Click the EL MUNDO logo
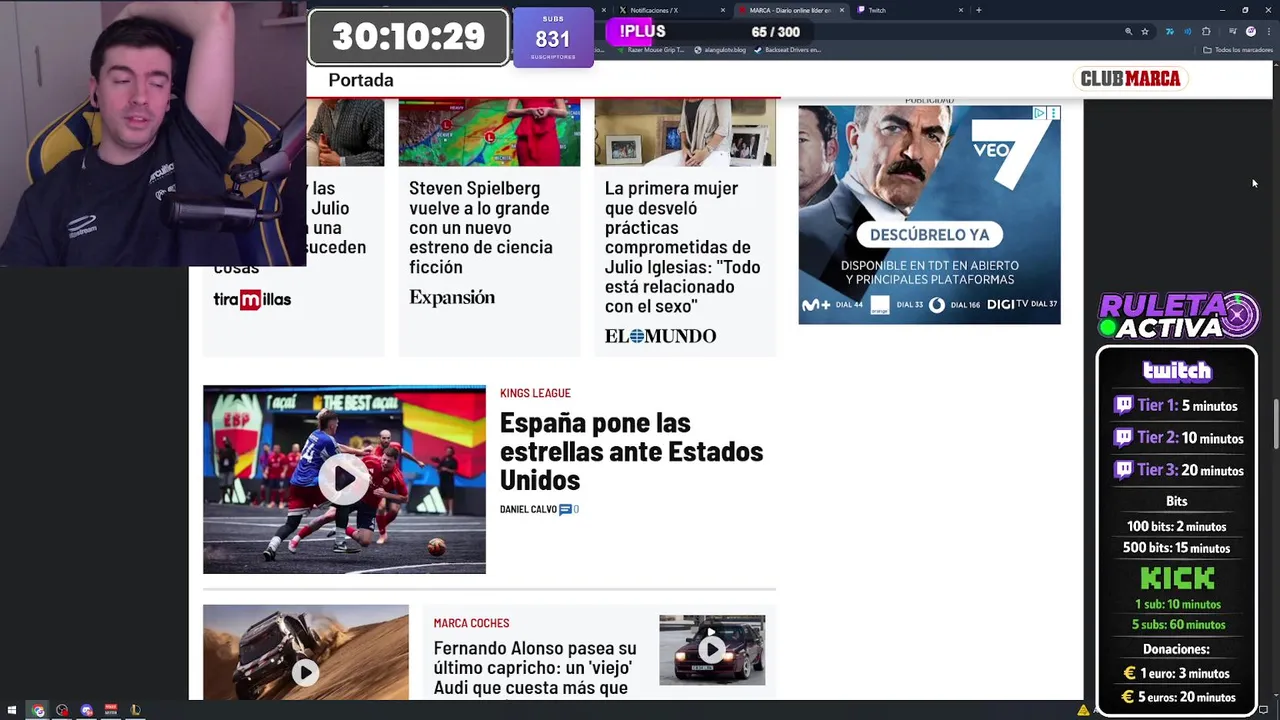 point(660,336)
